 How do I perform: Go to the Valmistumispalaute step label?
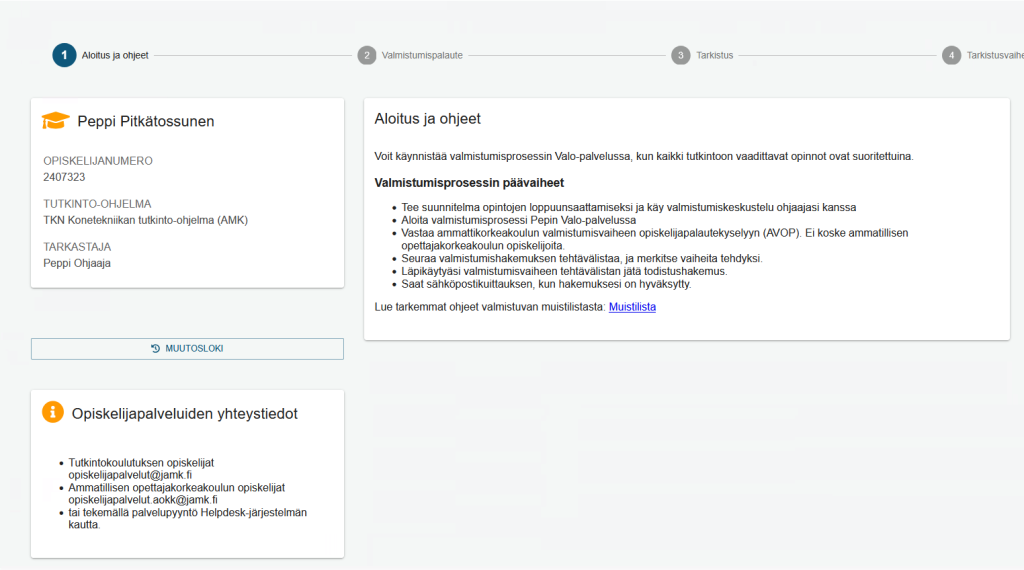coord(422,55)
